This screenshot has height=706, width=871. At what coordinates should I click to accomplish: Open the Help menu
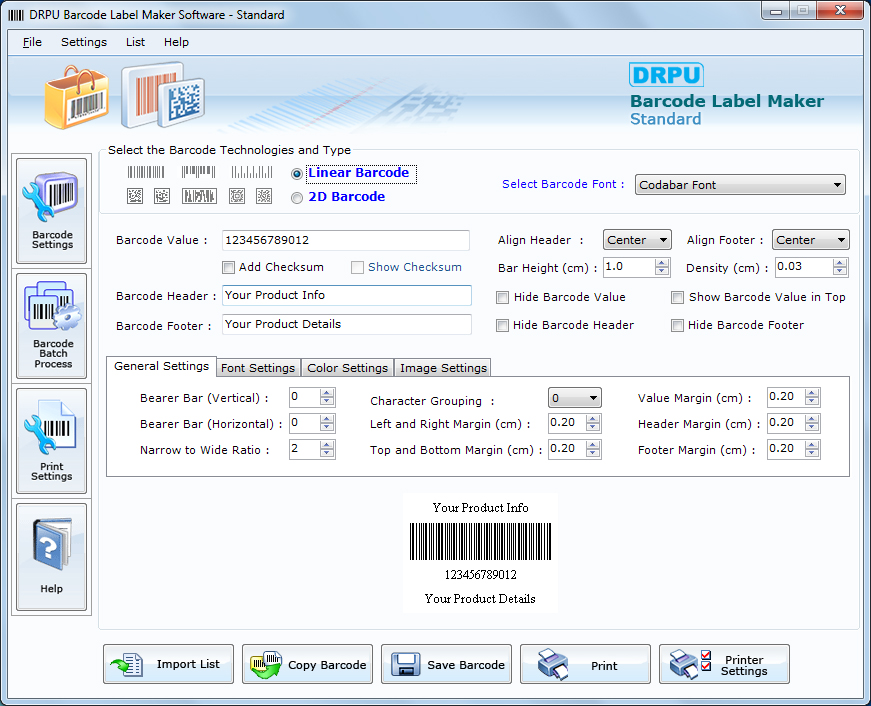176,42
